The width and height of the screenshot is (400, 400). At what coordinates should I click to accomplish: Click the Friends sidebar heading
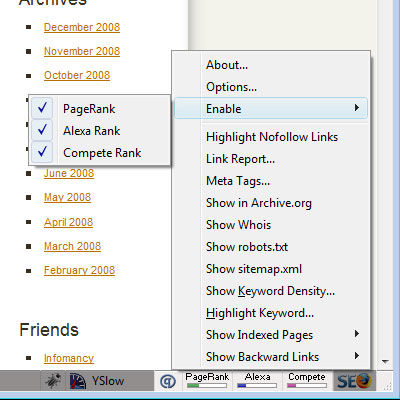click(49, 330)
